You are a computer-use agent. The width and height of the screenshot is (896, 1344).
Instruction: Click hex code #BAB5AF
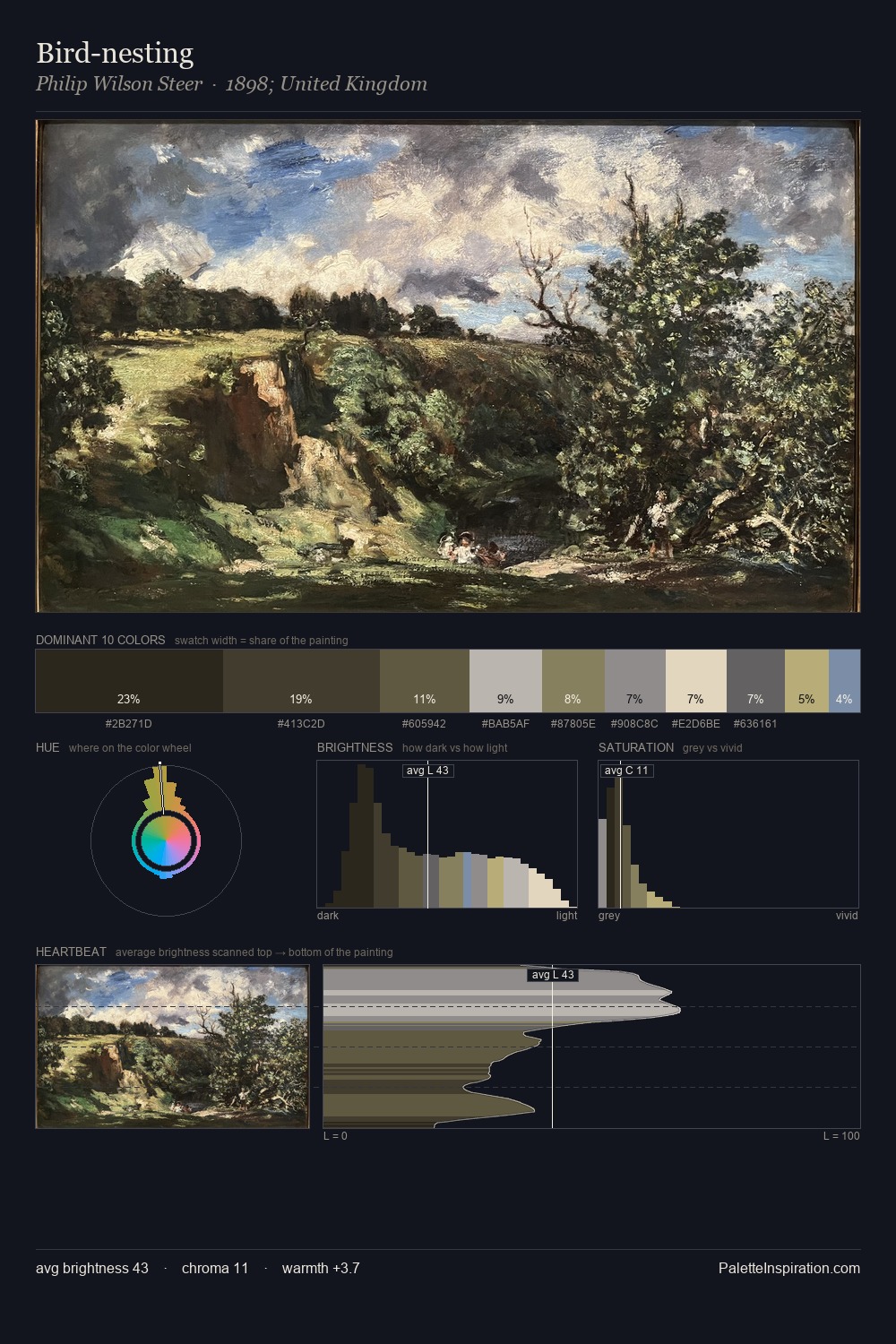click(505, 724)
